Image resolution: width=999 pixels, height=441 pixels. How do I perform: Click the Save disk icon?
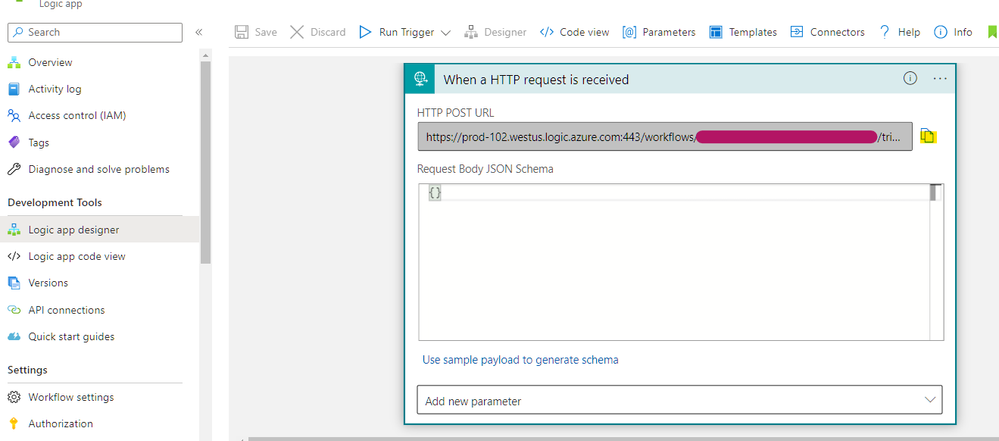(x=241, y=32)
